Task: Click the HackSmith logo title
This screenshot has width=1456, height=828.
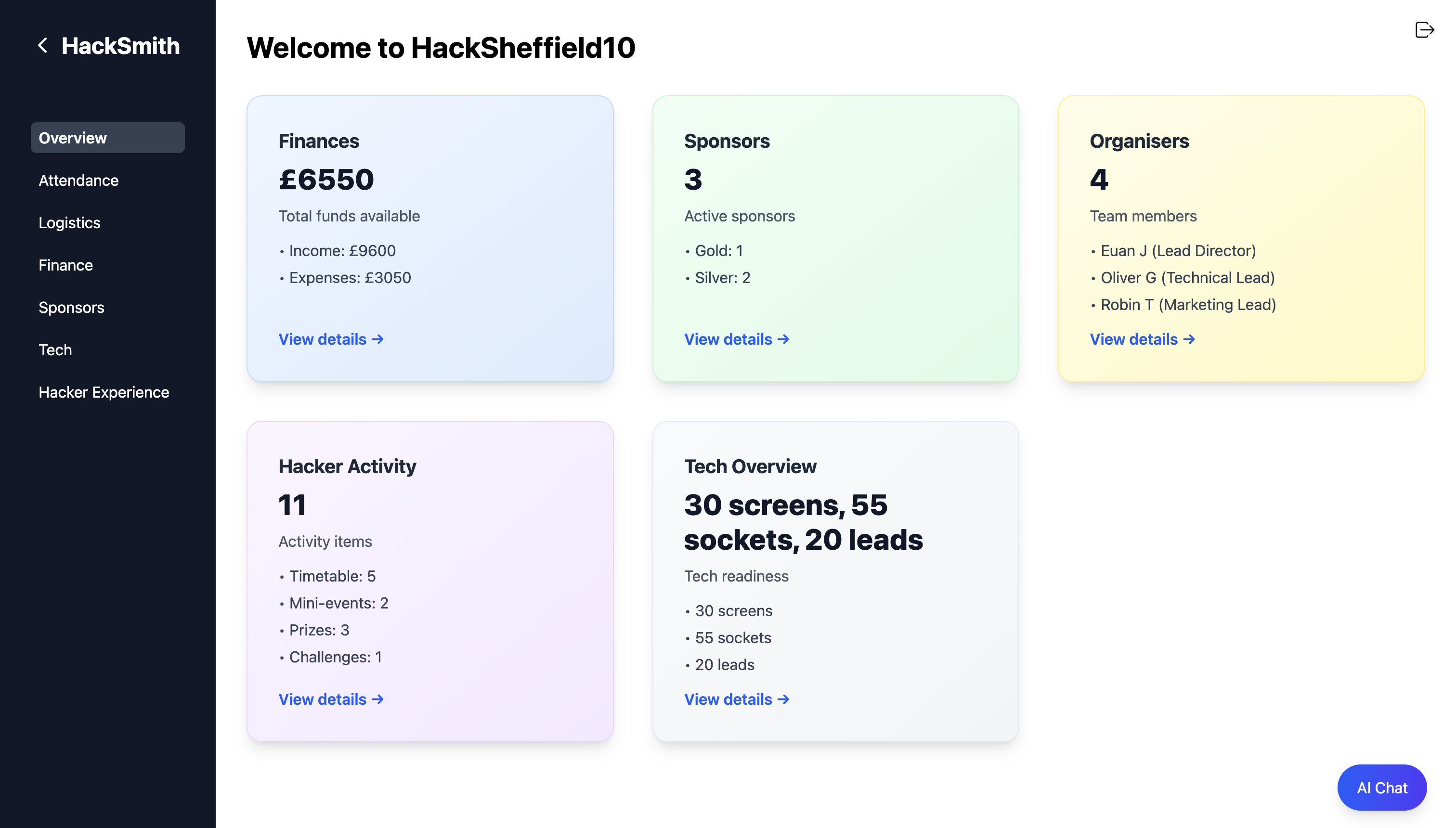Action: pyautogui.click(x=120, y=46)
